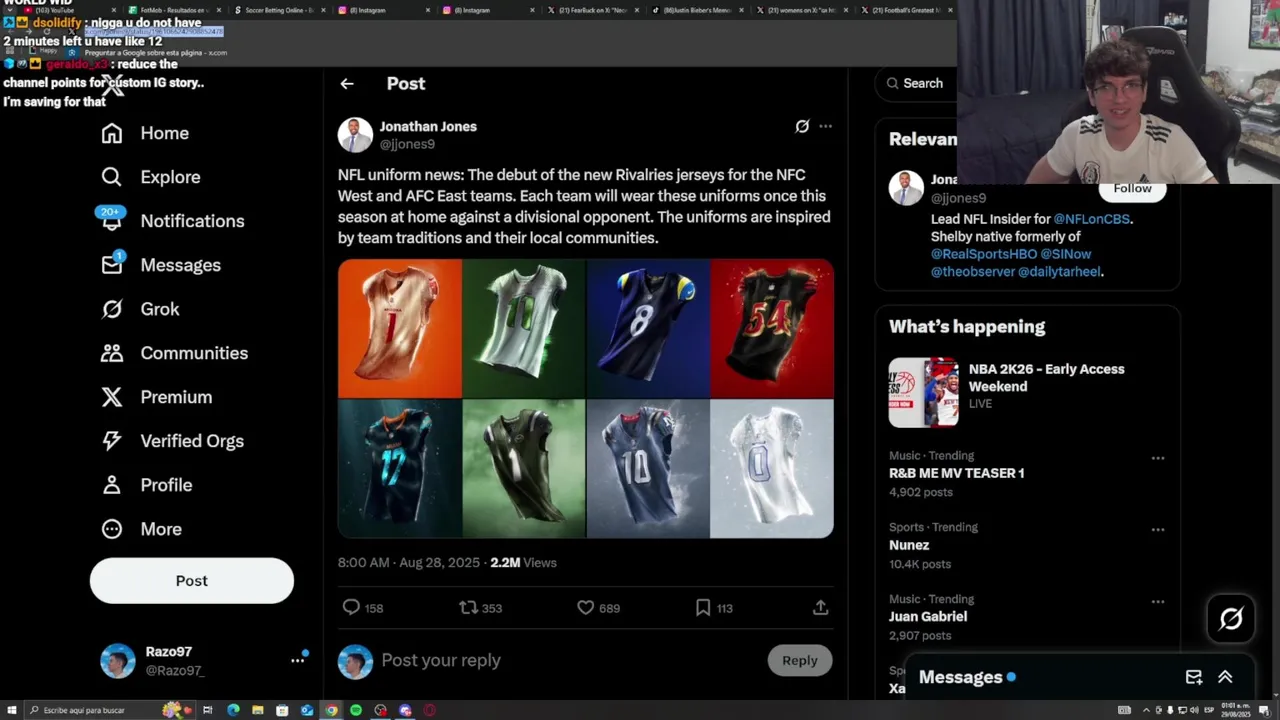Open Explore in the X sidebar
Screen dimensions: 1280x720
click(151, 177)
